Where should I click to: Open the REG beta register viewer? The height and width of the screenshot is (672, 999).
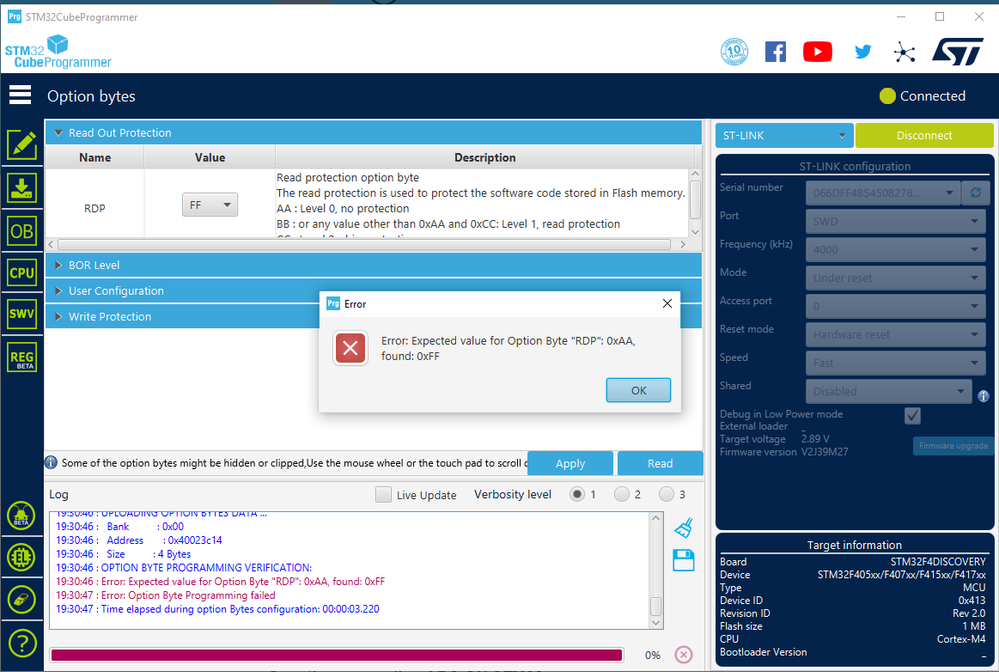coord(22,357)
